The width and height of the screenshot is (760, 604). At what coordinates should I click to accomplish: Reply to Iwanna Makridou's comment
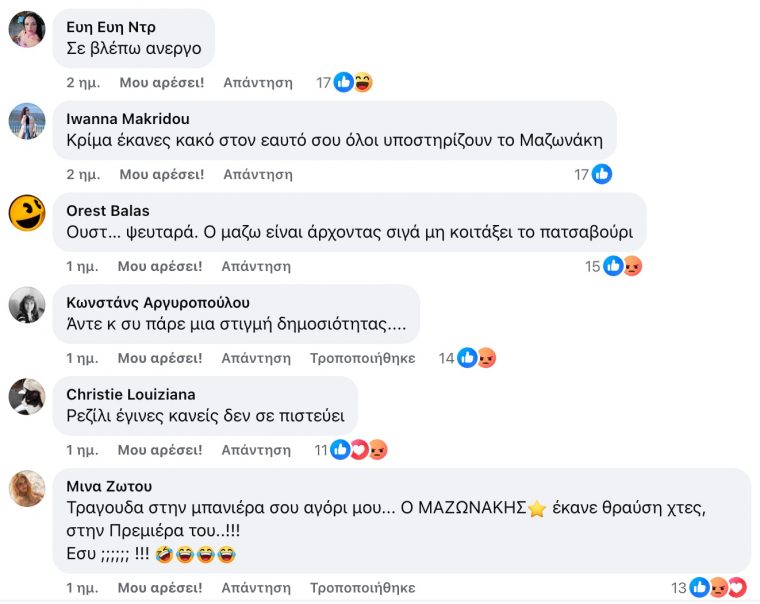point(258,174)
